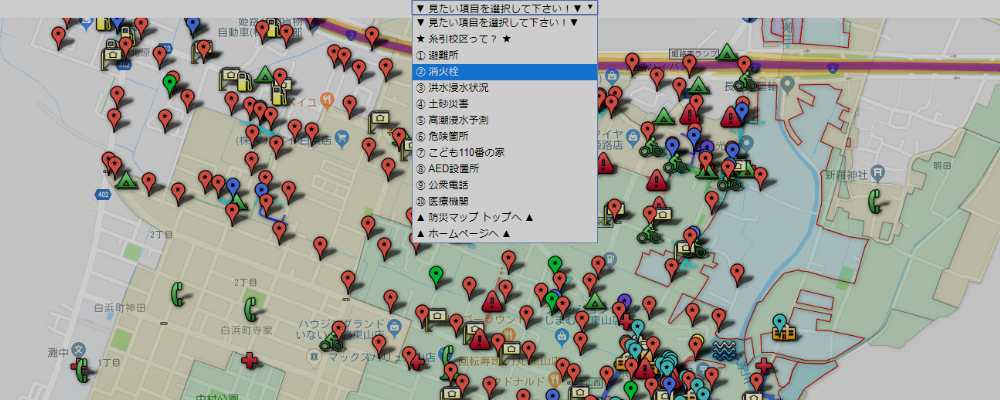Open the 見たい項目を選択して下さい dropdown
This screenshot has height=400, width=1000.
(x=505, y=7)
